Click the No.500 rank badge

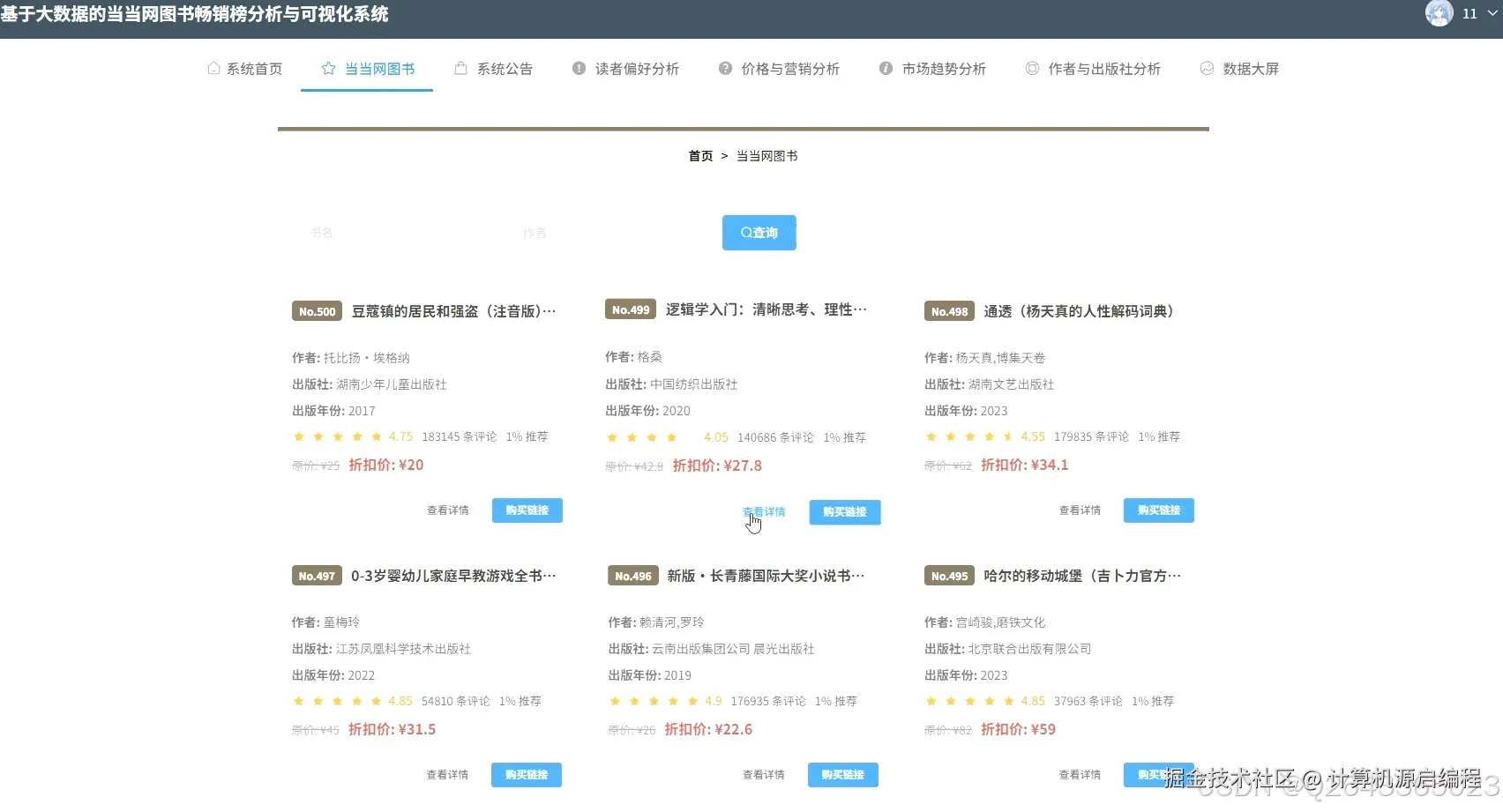coord(318,311)
